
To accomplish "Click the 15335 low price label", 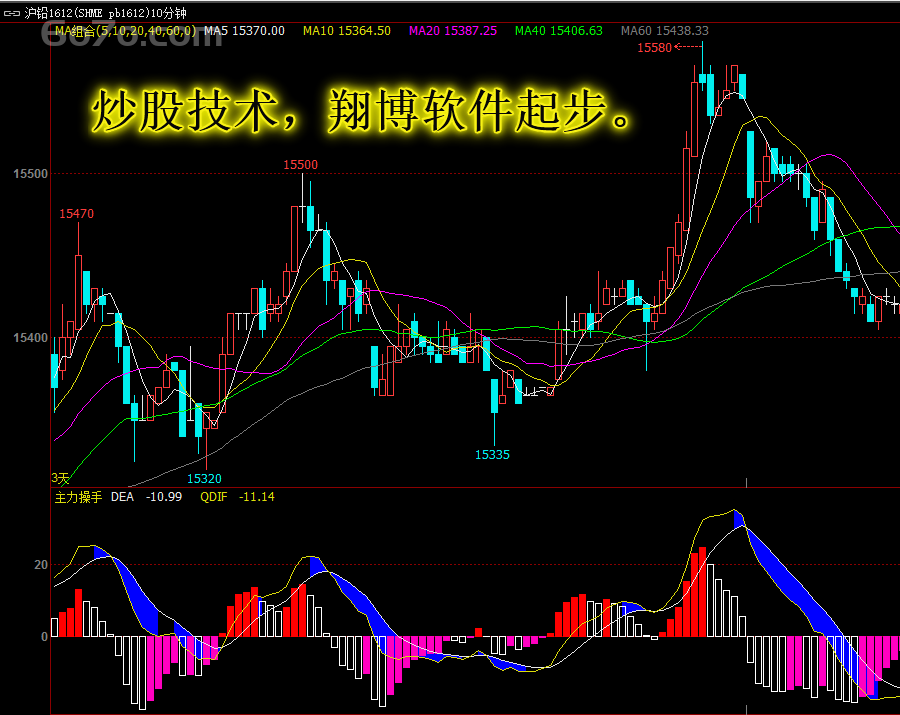I will (492, 454).
